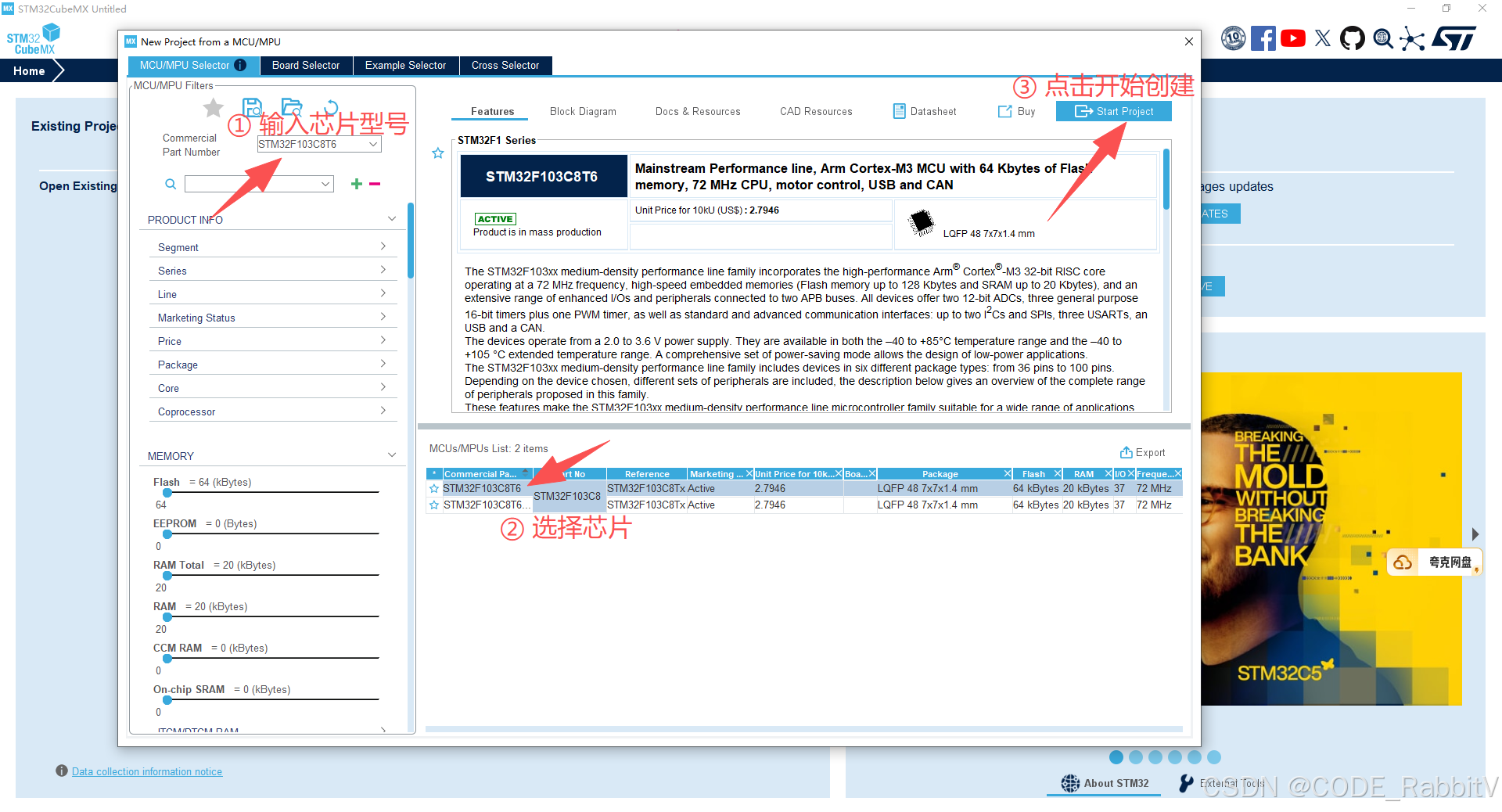Switch to the Example Selector tab
This screenshot has width=1502, height=812.
pyautogui.click(x=405, y=65)
